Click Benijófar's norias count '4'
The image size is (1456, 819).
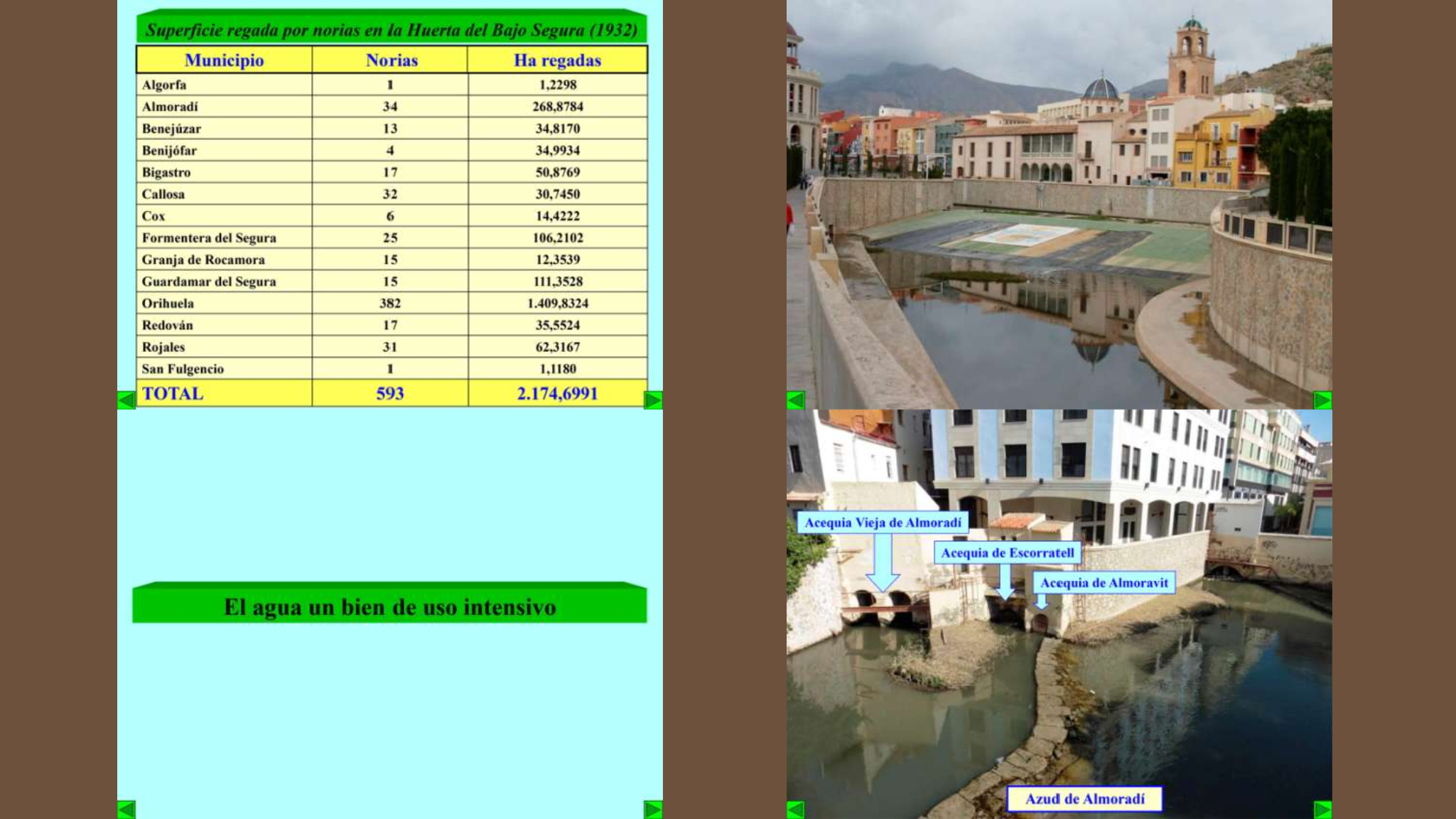coord(390,150)
